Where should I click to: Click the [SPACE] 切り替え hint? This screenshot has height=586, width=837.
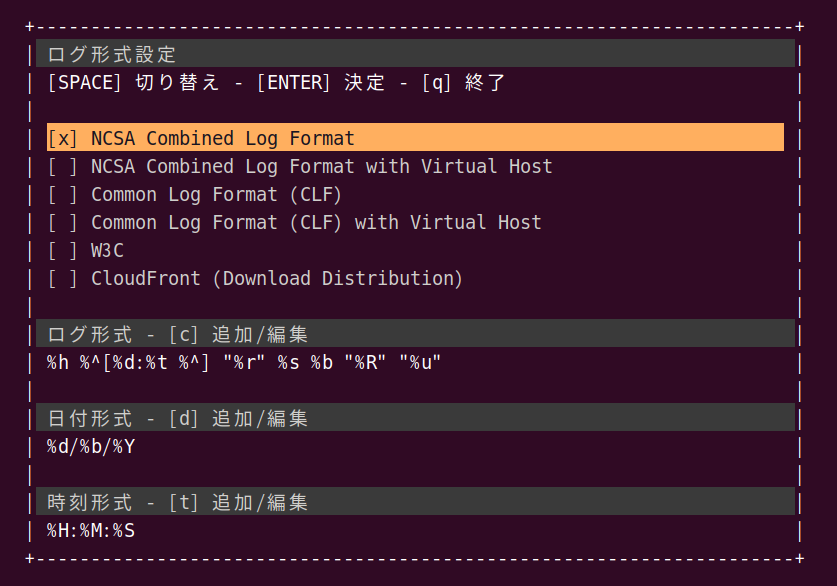pyautogui.click(x=133, y=83)
